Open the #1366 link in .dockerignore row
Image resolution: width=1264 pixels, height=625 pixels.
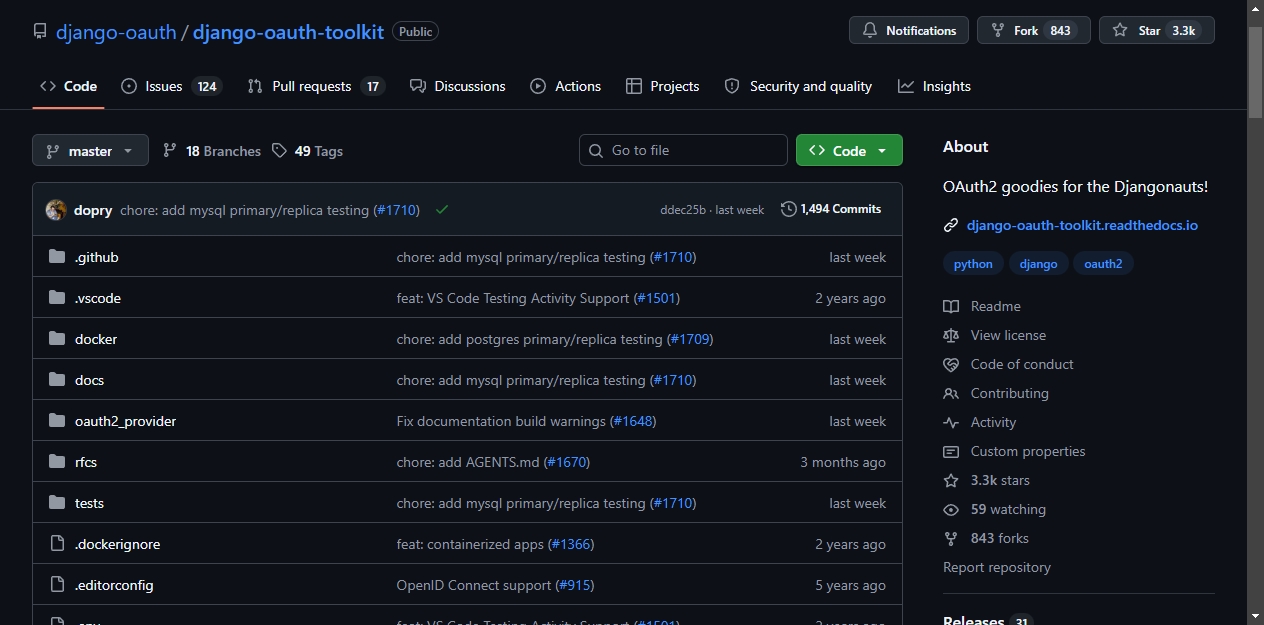point(571,544)
